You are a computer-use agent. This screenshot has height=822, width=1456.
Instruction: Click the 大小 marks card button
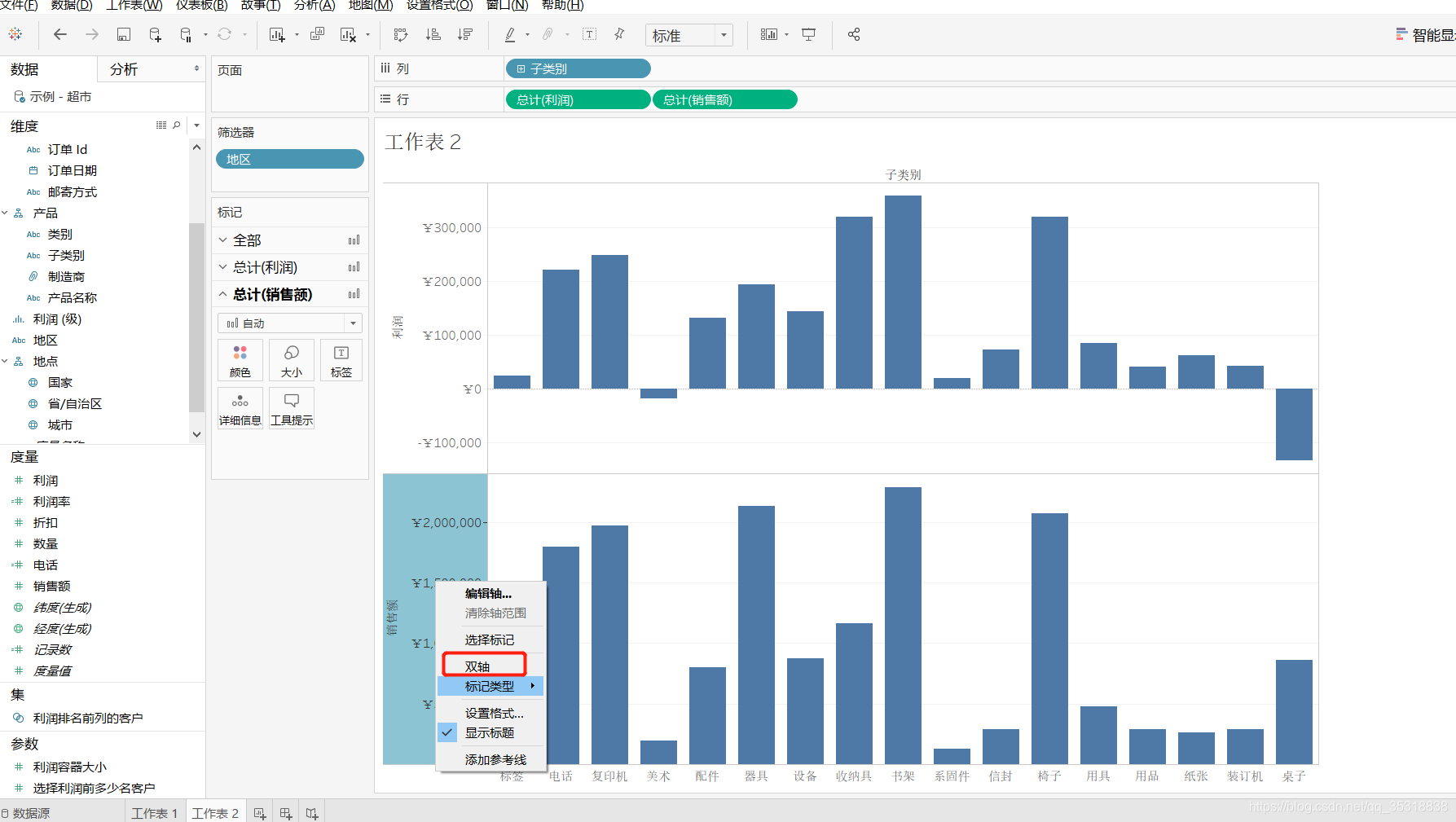pos(292,360)
